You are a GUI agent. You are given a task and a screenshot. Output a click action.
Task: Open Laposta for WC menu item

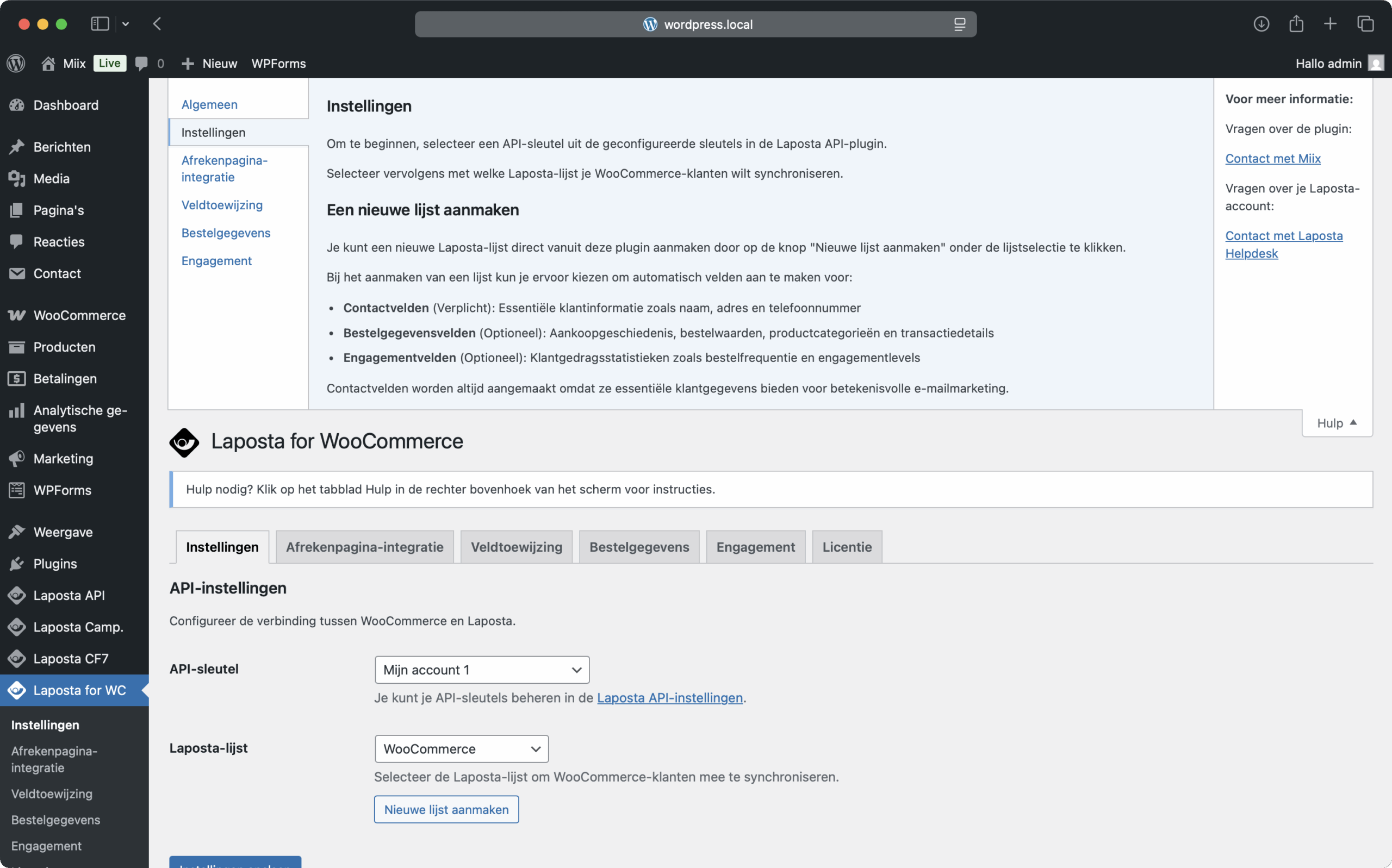point(74,690)
